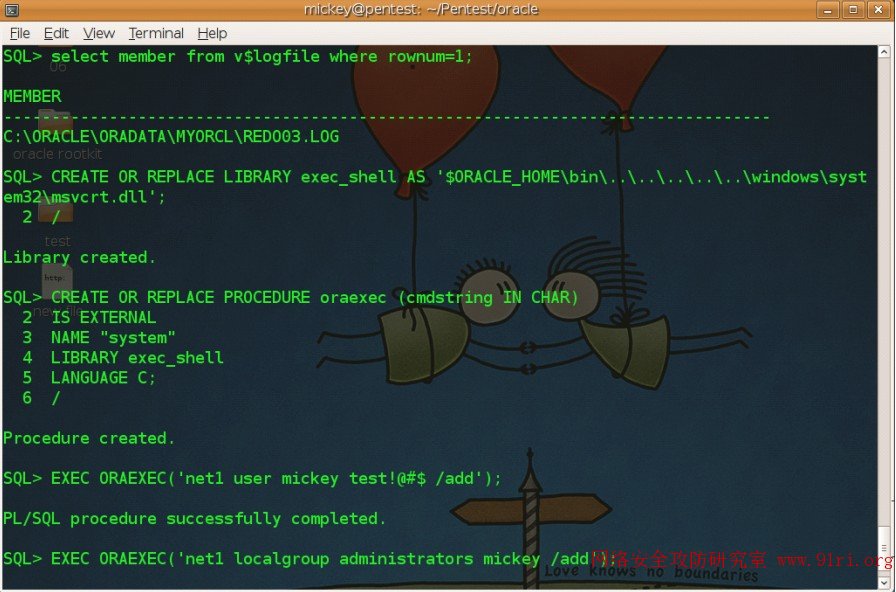
Task: Click the CREATE OR REPLACE LIBRARY exec_shell line
Action: pyautogui.click(x=435, y=177)
